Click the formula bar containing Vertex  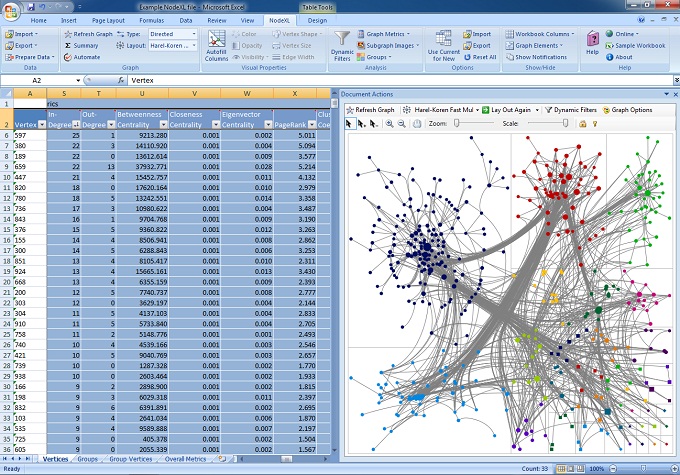[x=400, y=80]
